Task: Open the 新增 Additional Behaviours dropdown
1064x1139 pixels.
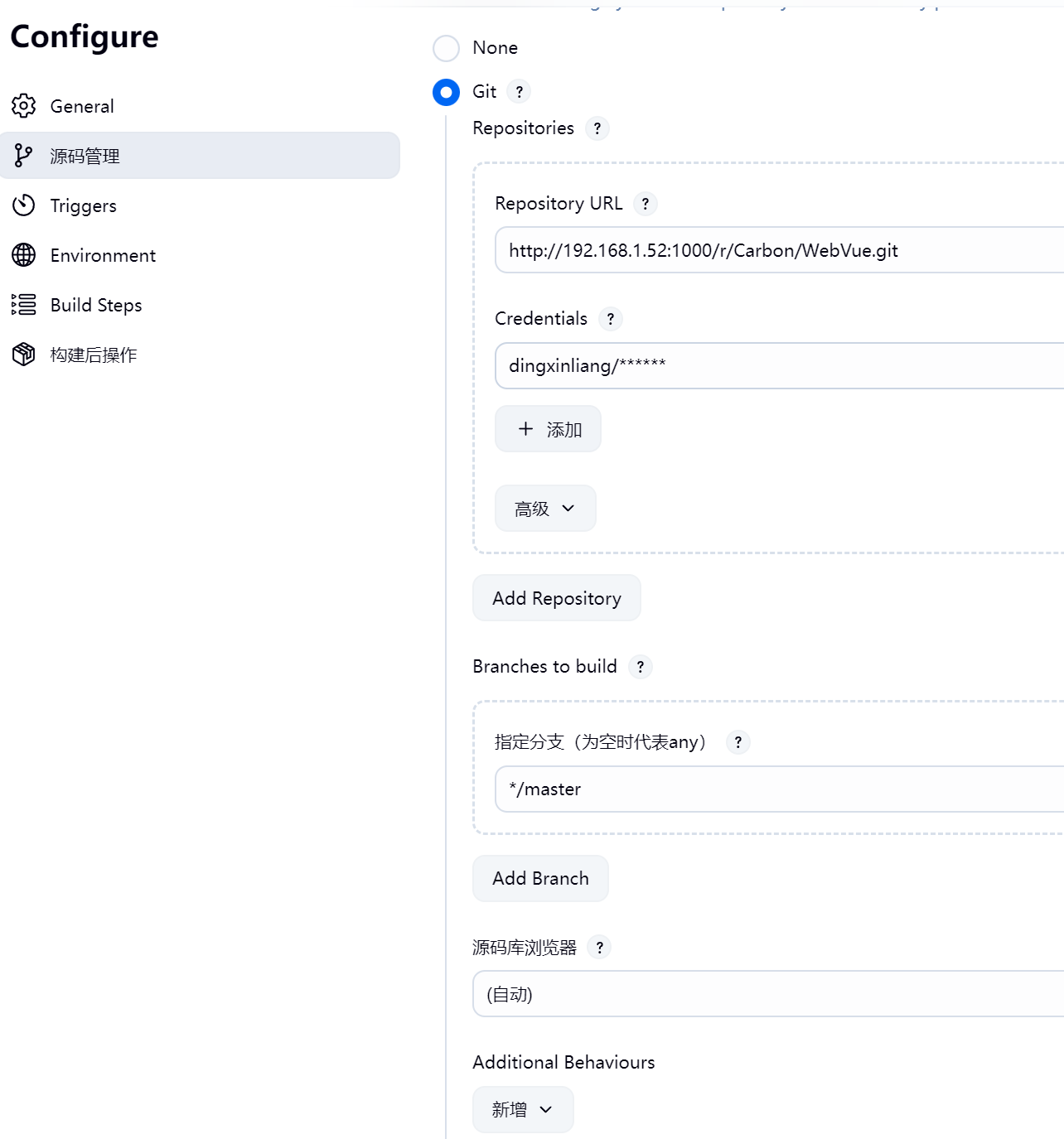Action: [x=522, y=1109]
